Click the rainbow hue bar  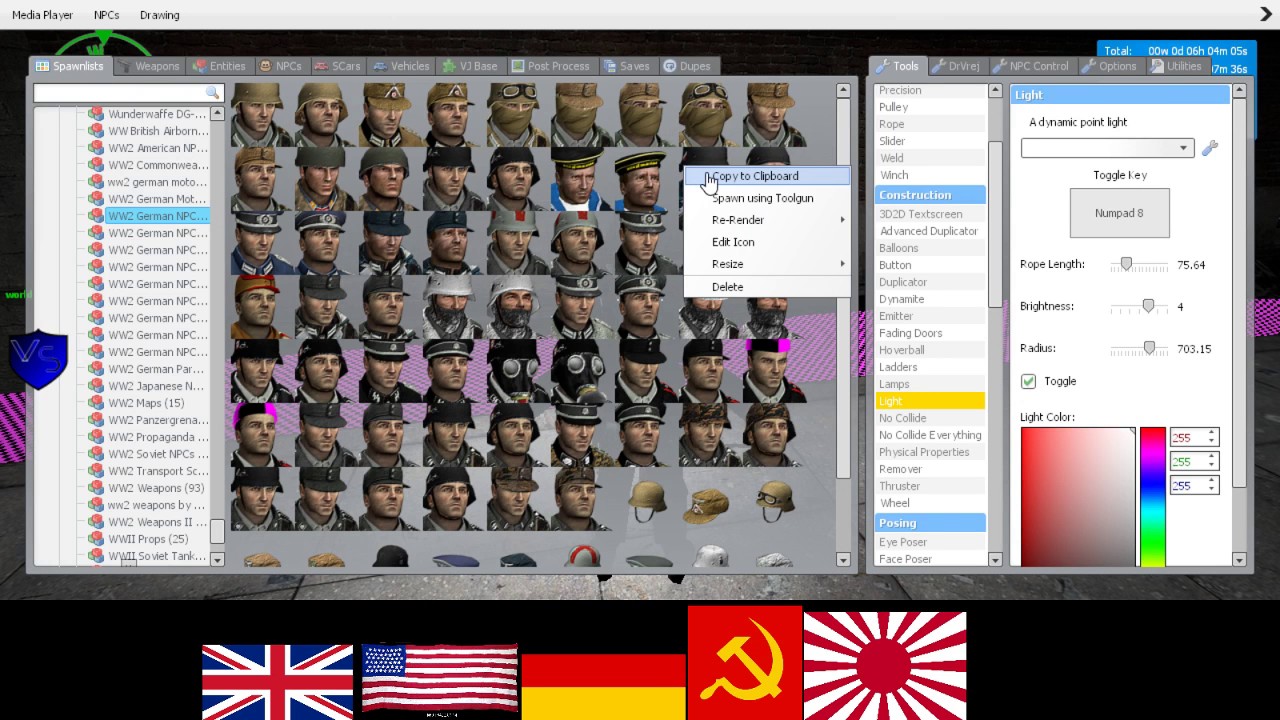point(1152,497)
